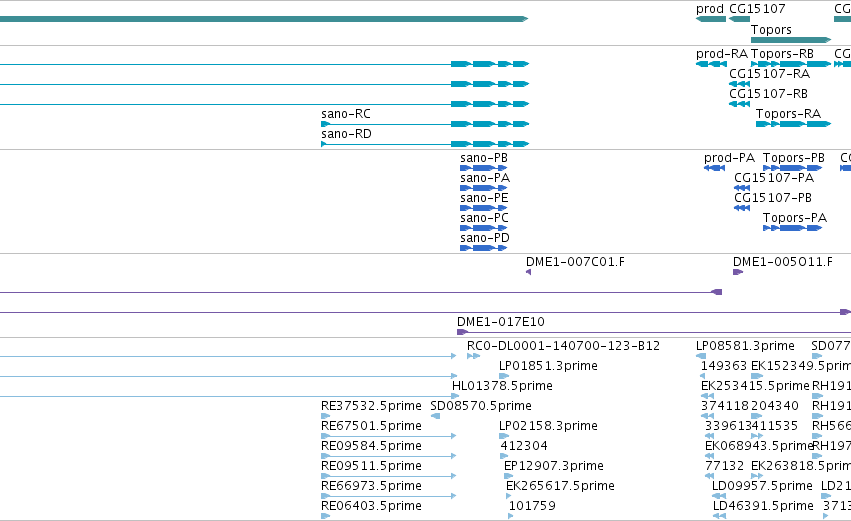Select the prod gene label
Viewport: 851px width, 521px height.
tap(710, 9)
